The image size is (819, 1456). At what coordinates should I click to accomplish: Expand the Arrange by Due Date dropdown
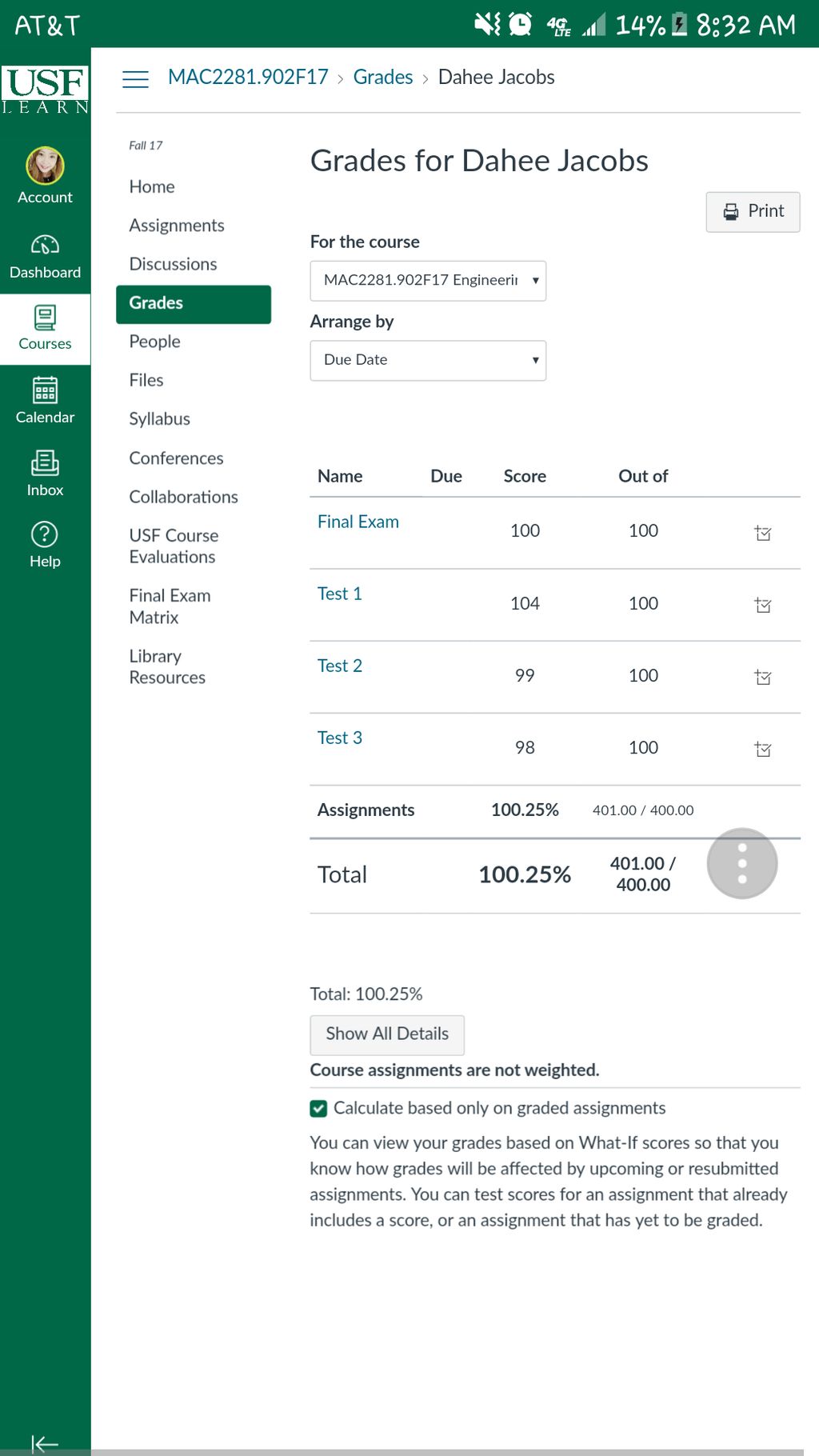tap(428, 361)
